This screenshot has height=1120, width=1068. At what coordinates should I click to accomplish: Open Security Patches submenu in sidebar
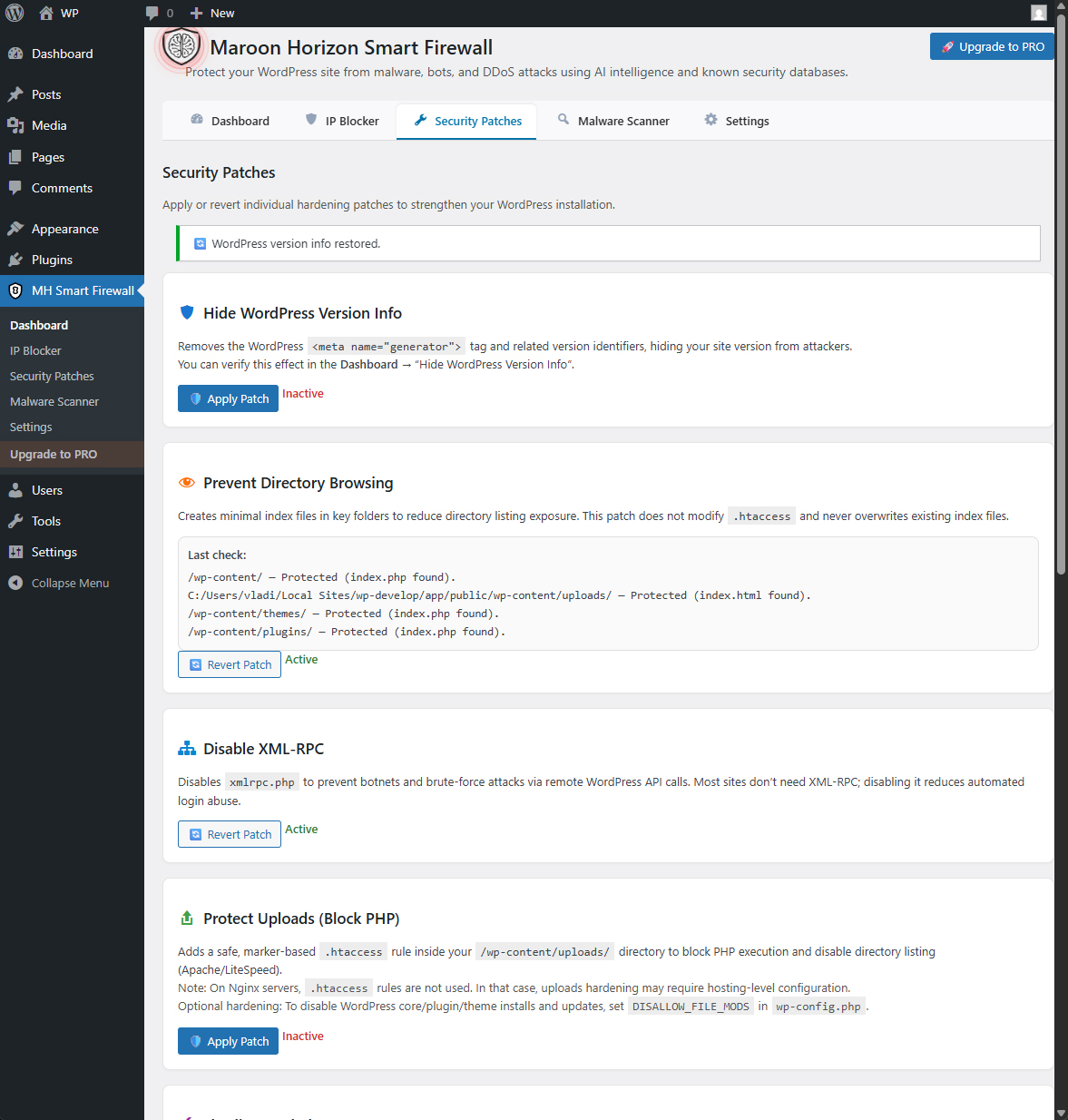(52, 376)
